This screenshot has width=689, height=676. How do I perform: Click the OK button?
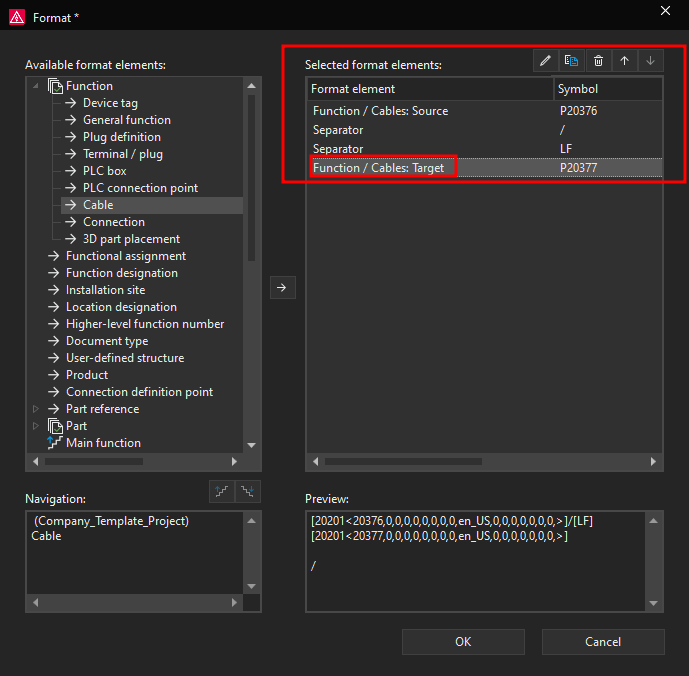pos(463,642)
